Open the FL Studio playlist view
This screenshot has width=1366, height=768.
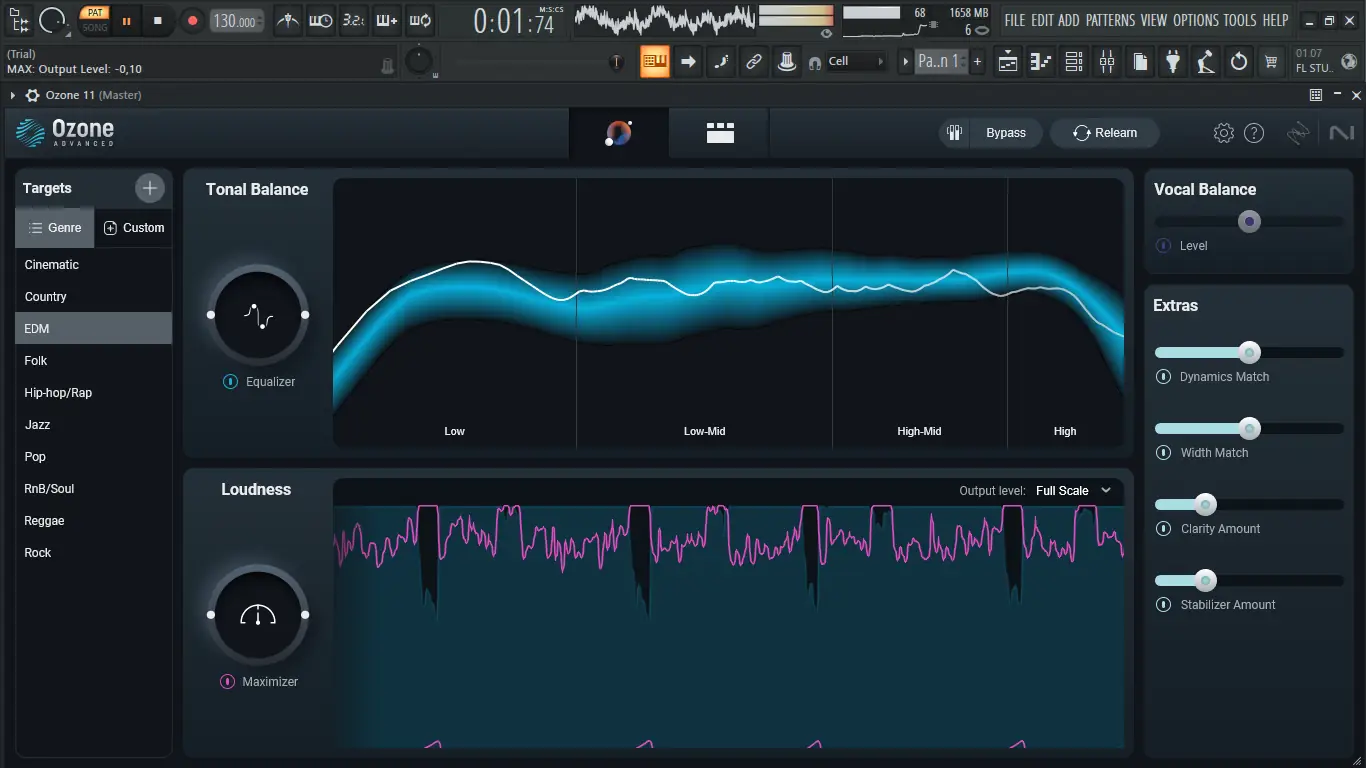pos(1008,62)
